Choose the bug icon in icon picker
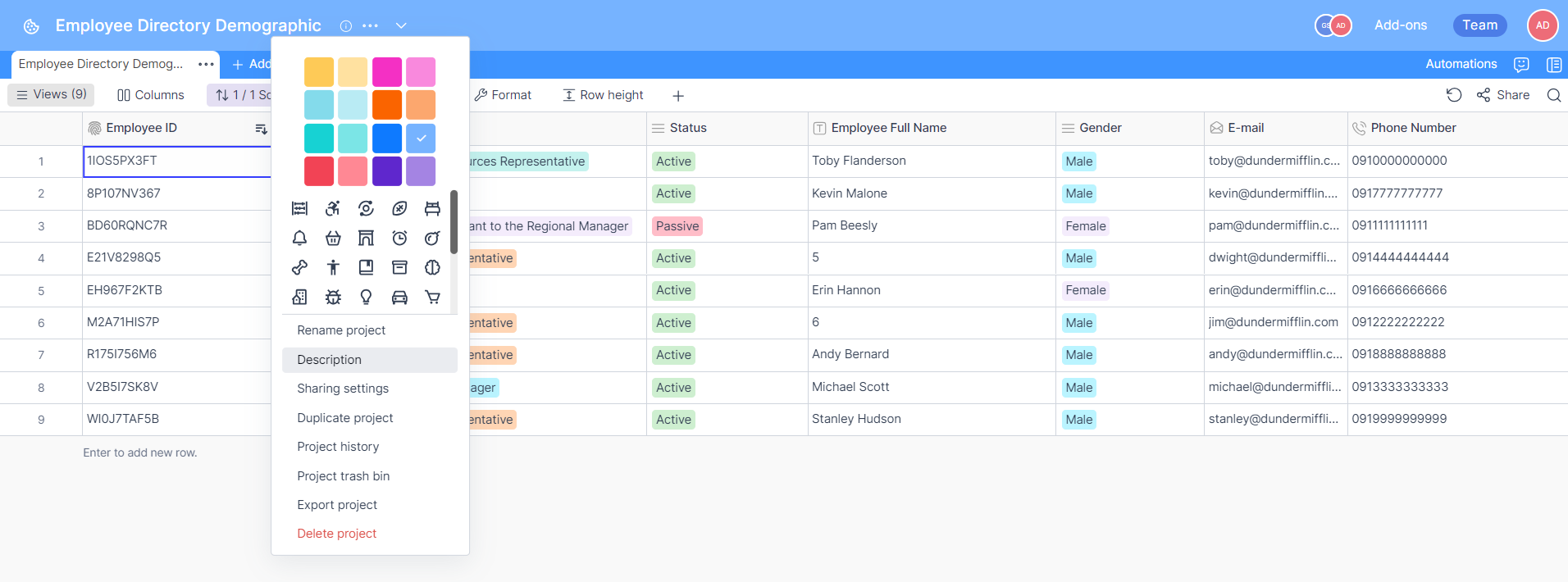The height and width of the screenshot is (582, 1568). tap(333, 298)
